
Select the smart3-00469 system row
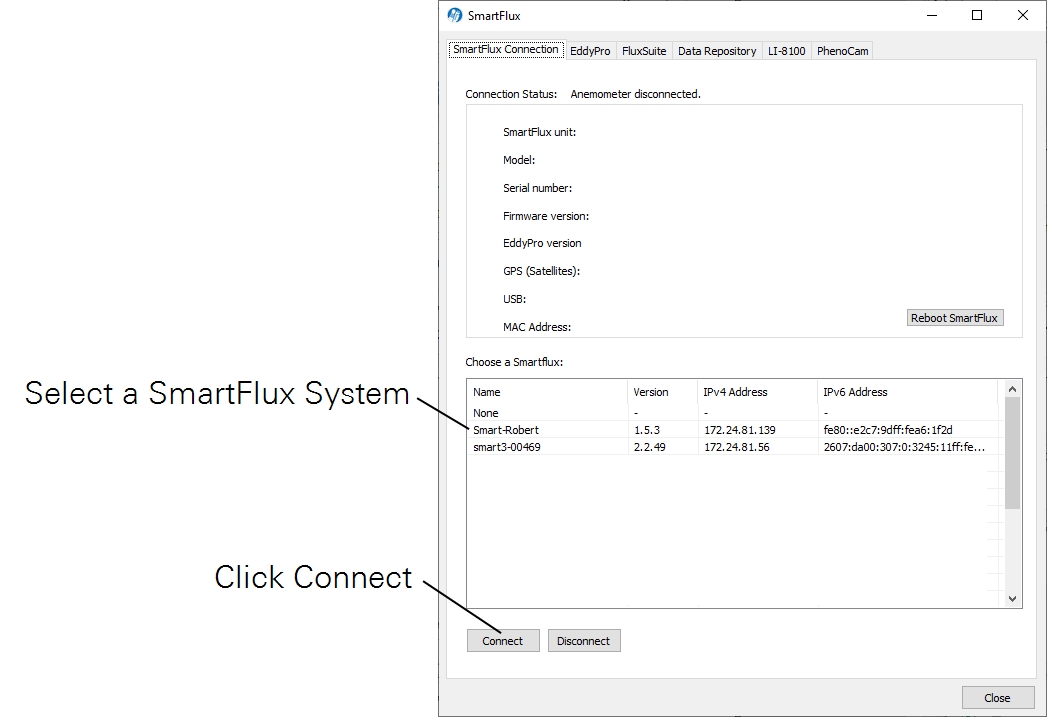click(735, 447)
